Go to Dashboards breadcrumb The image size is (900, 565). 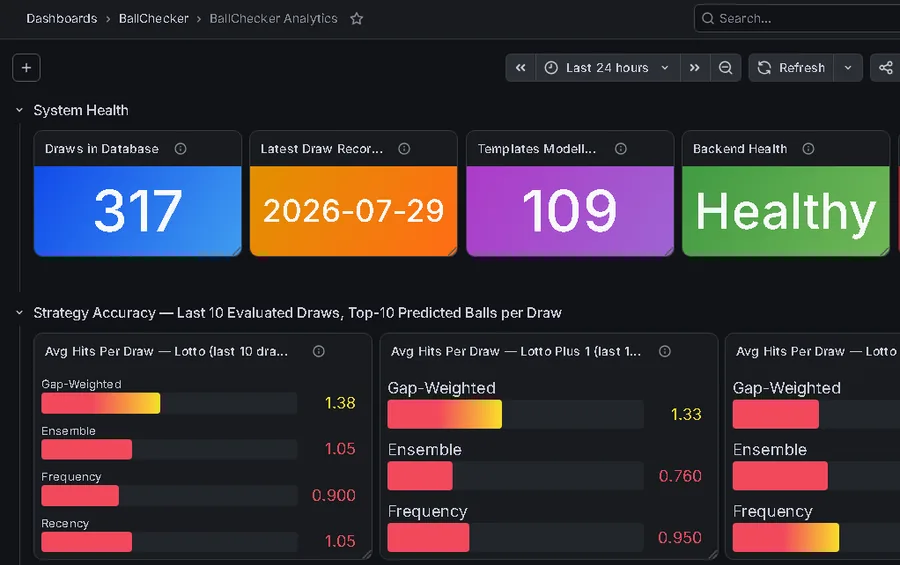[x=61, y=18]
